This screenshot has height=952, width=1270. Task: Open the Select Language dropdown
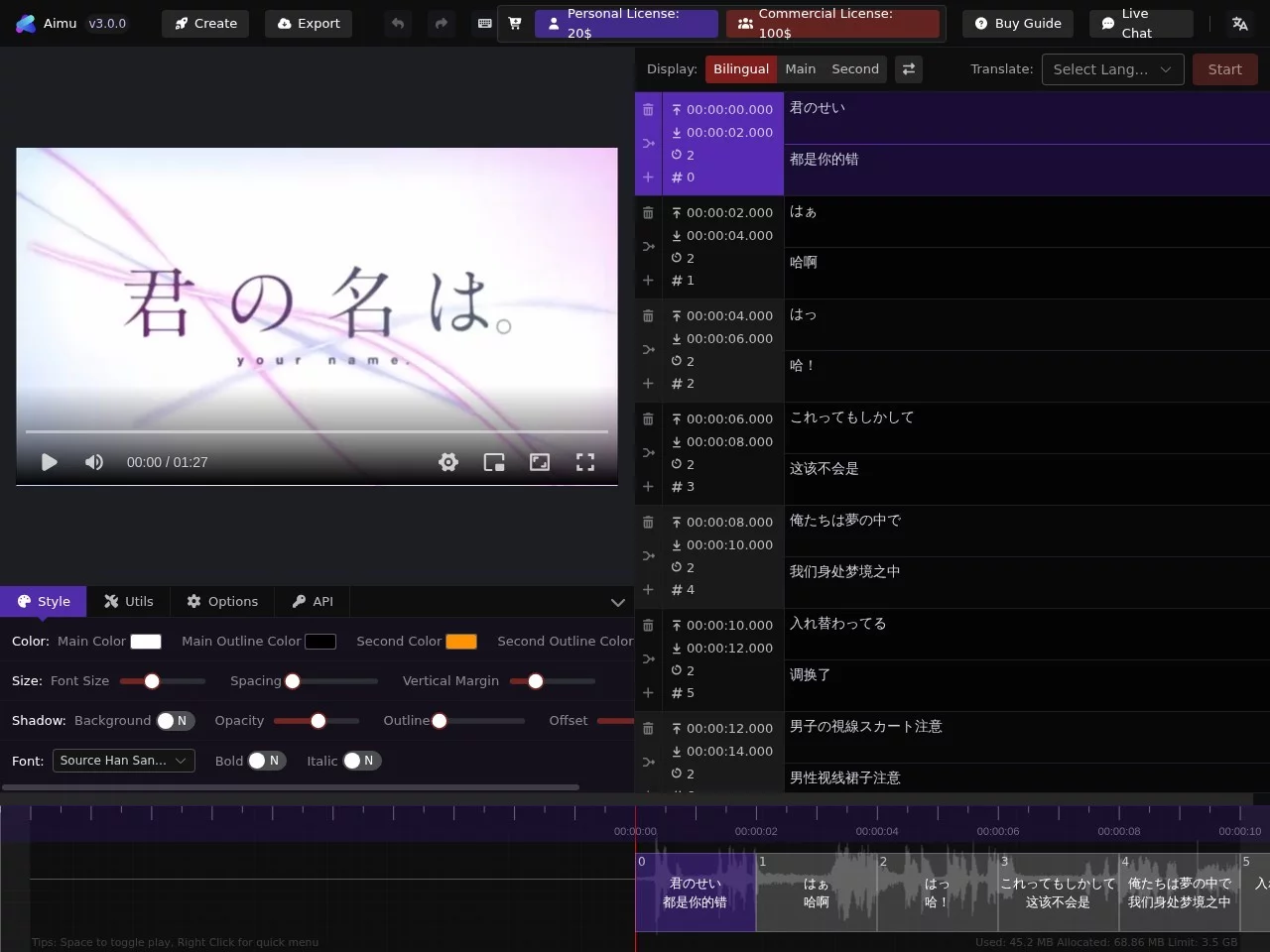[x=1112, y=69]
